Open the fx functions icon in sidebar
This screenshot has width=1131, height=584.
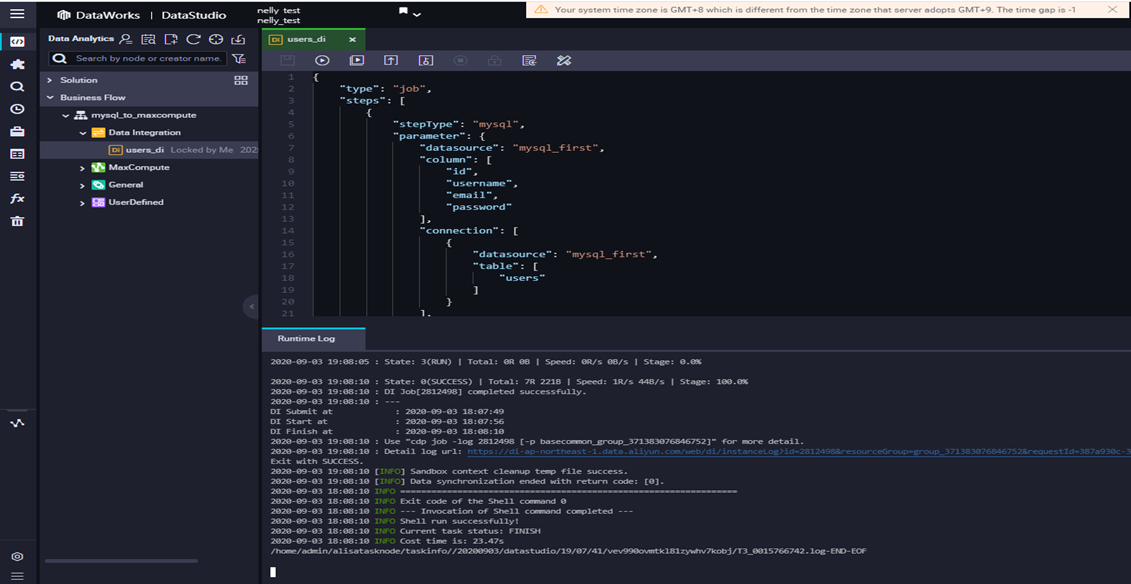[17, 198]
